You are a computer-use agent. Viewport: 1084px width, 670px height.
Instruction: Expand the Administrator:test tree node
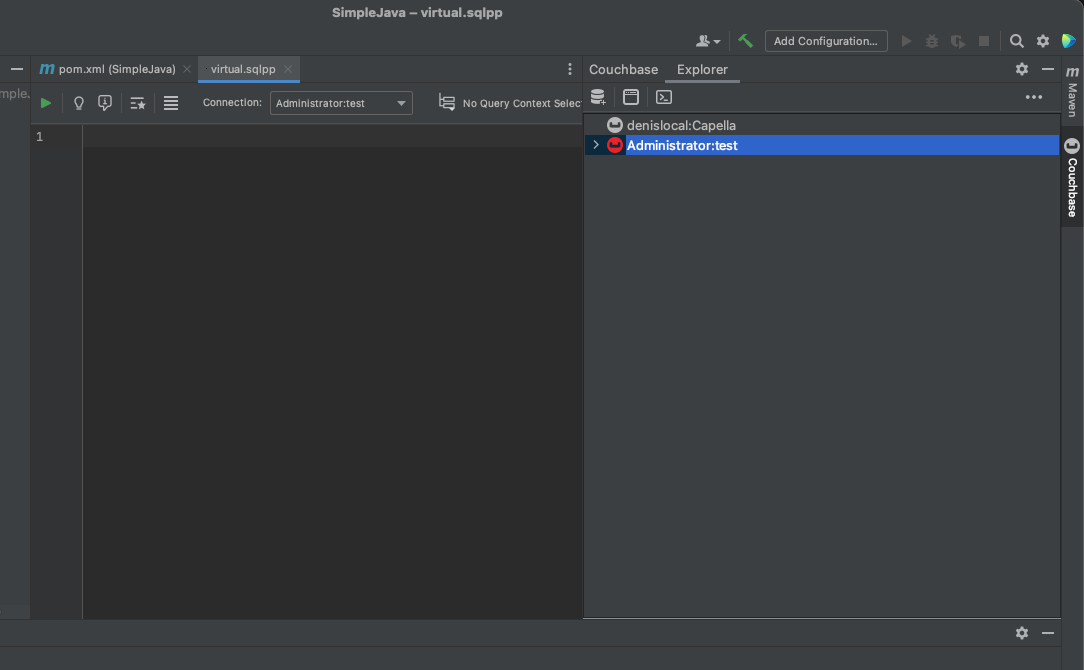click(596, 145)
